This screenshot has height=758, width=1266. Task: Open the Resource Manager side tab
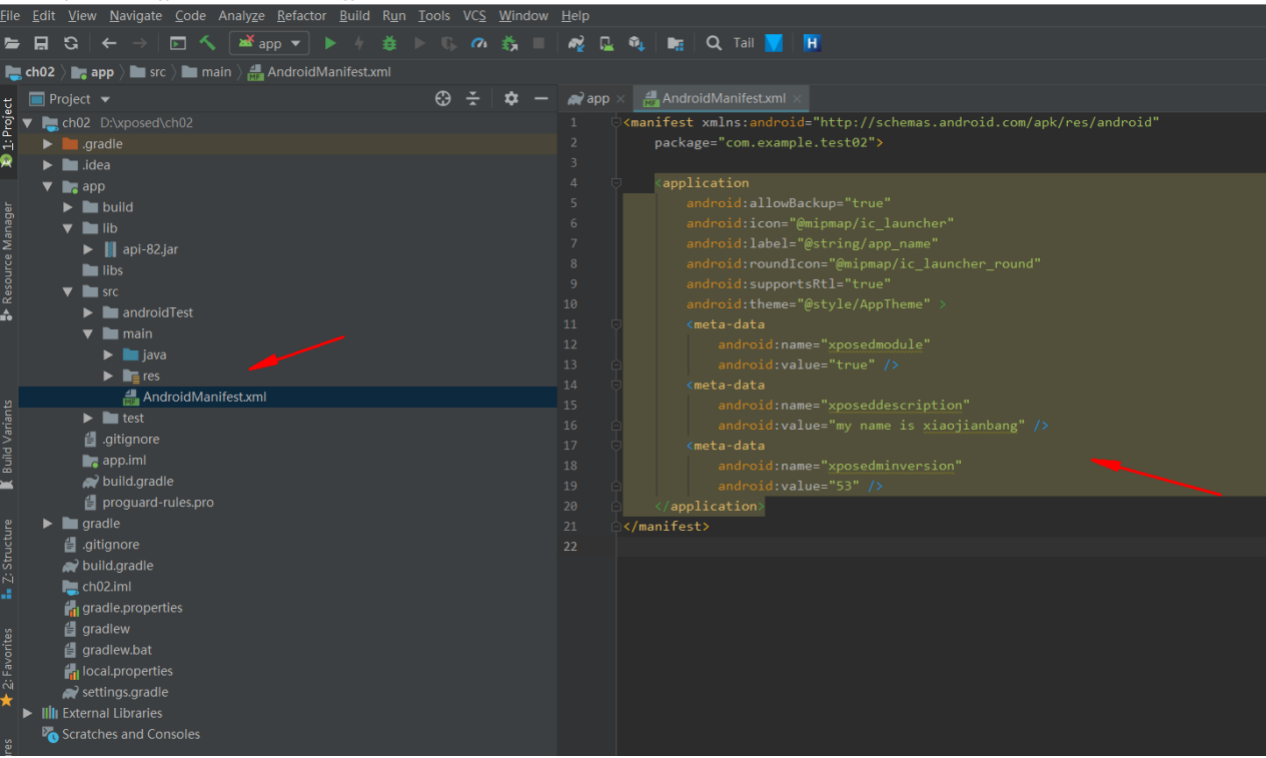(8, 260)
